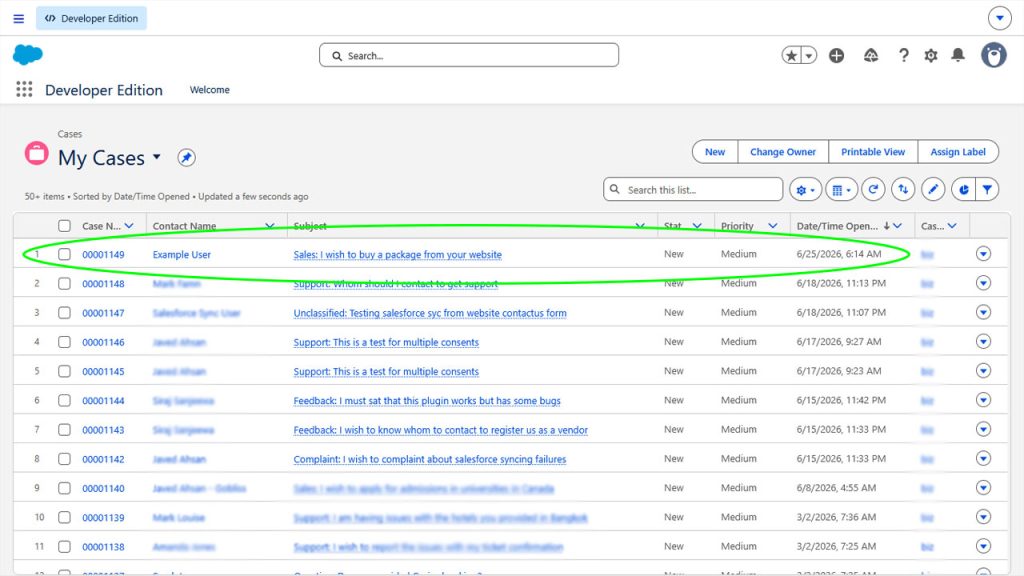The height and width of the screenshot is (576, 1024).
Task: Select the checkbox for case 00001149
Action: tap(64, 254)
